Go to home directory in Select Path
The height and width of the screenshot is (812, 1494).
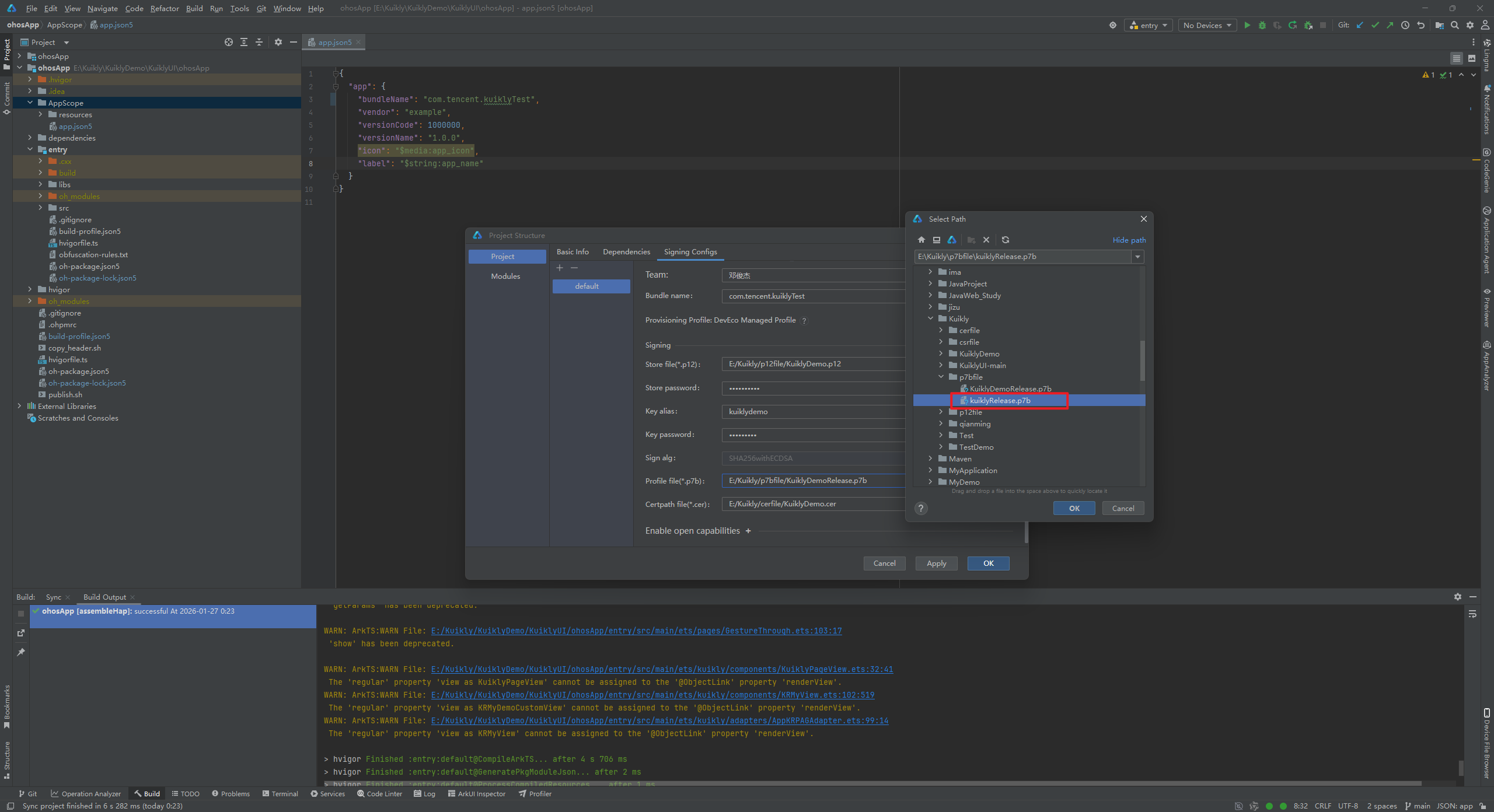click(921, 240)
